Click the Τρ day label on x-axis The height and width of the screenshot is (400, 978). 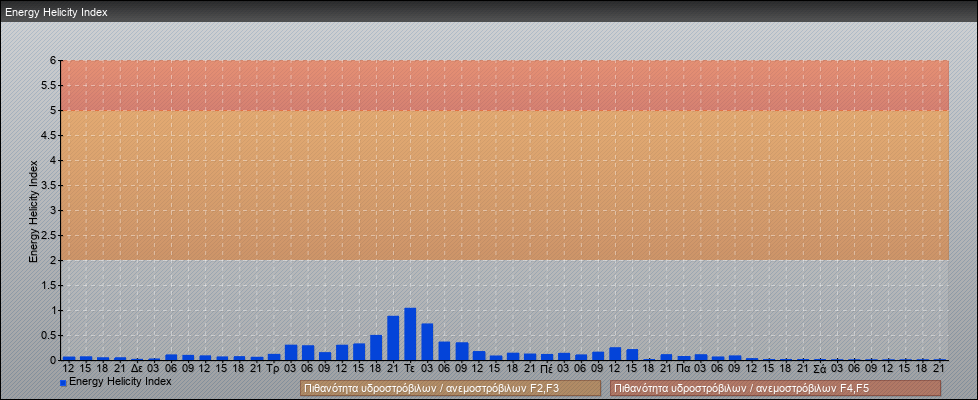(x=273, y=368)
